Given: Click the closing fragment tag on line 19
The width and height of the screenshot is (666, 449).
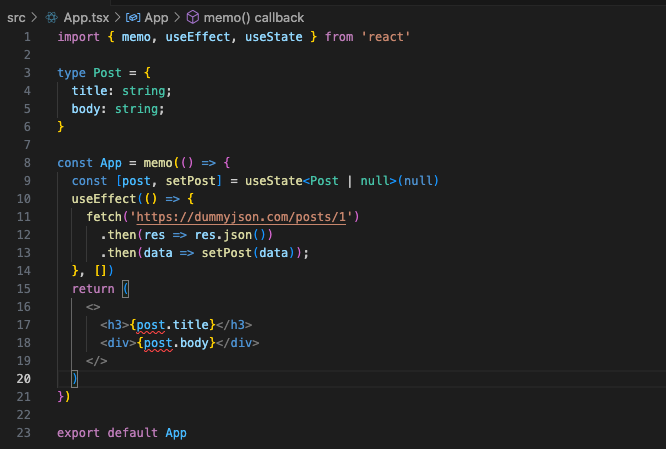Looking at the screenshot, I should [96, 361].
